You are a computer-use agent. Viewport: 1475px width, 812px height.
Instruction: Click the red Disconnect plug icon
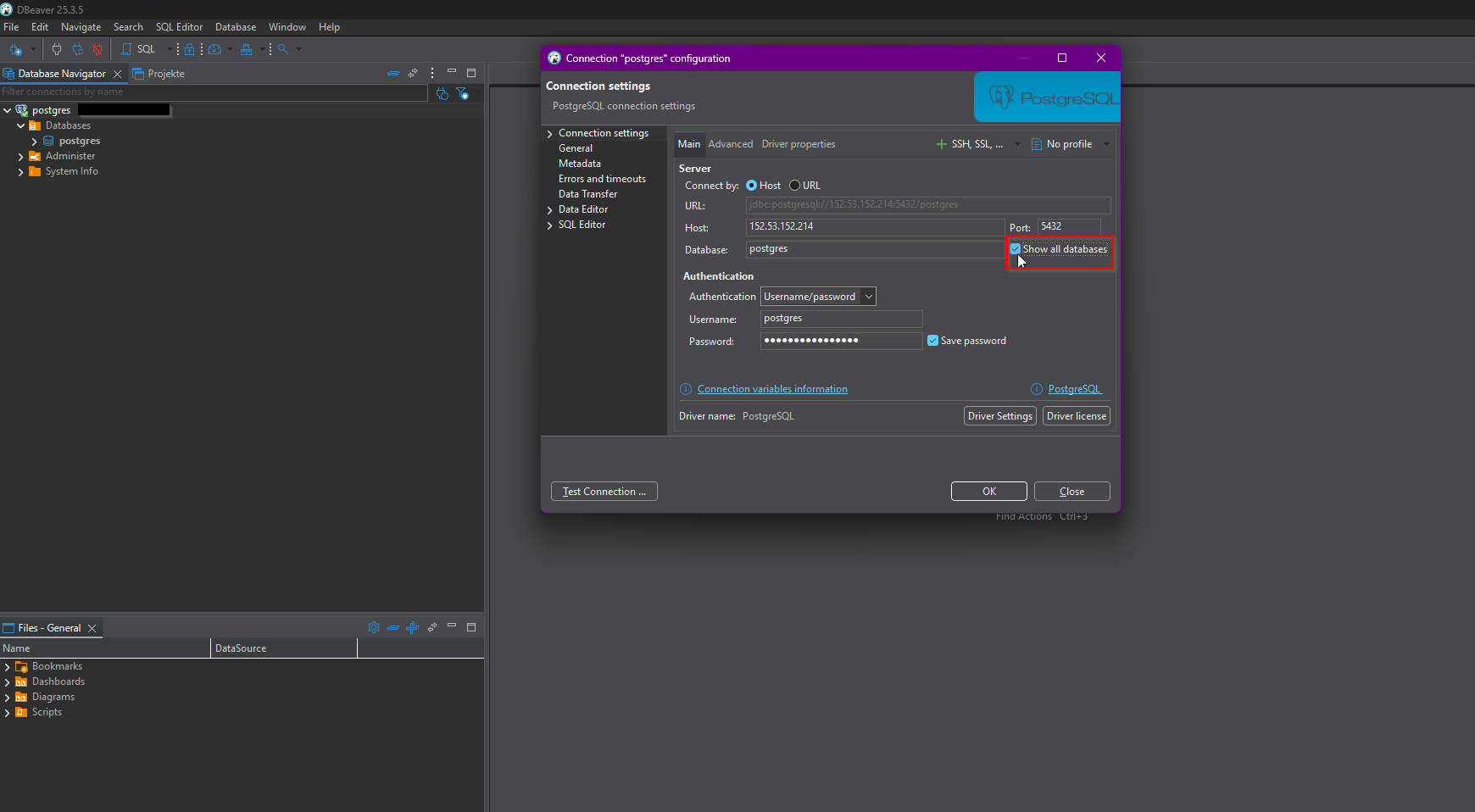tap(97, 50)
